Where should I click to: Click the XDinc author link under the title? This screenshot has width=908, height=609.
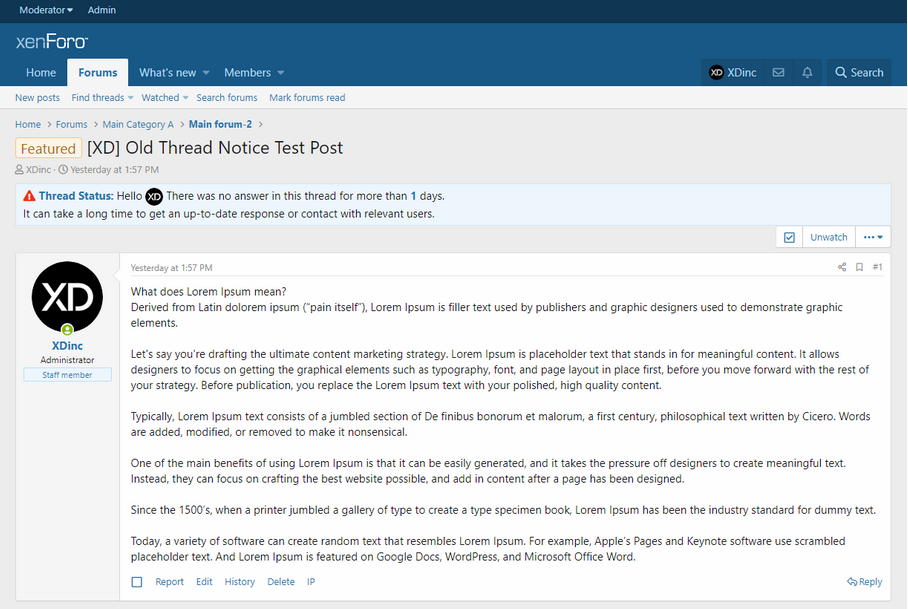38,170
